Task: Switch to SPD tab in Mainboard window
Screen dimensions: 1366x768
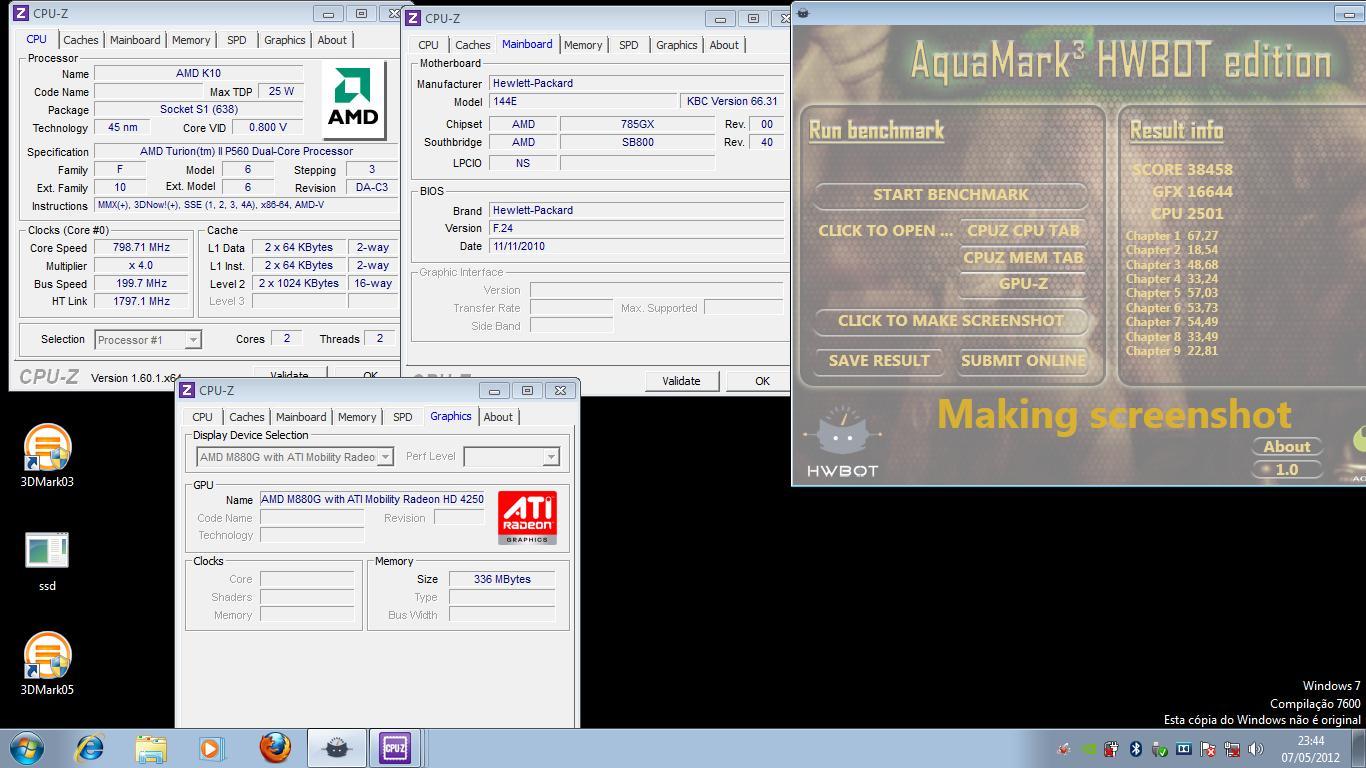Action: (629, 45)
